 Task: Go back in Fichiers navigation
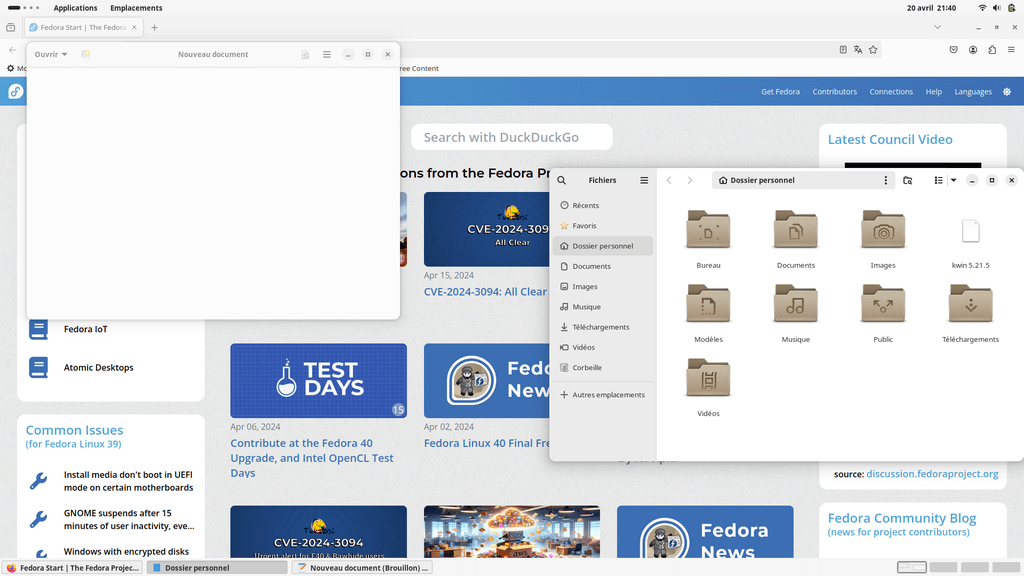669,180
